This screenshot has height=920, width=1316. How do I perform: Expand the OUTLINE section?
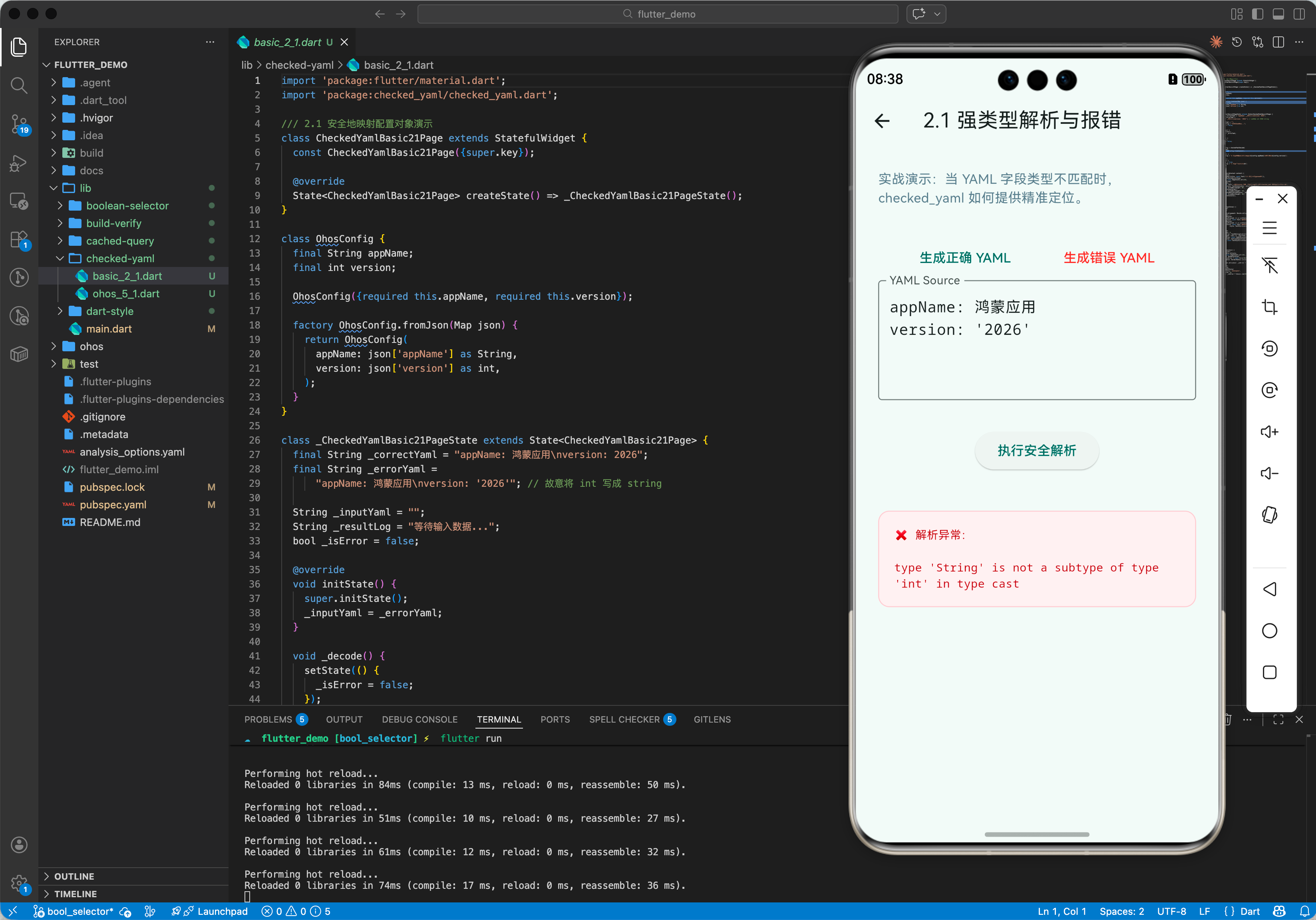click(x=74, y=876)
